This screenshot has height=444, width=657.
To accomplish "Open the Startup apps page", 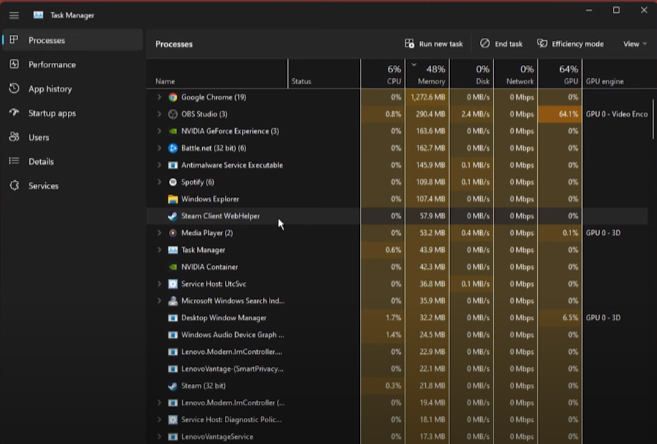I will click(x=72, y=113).
